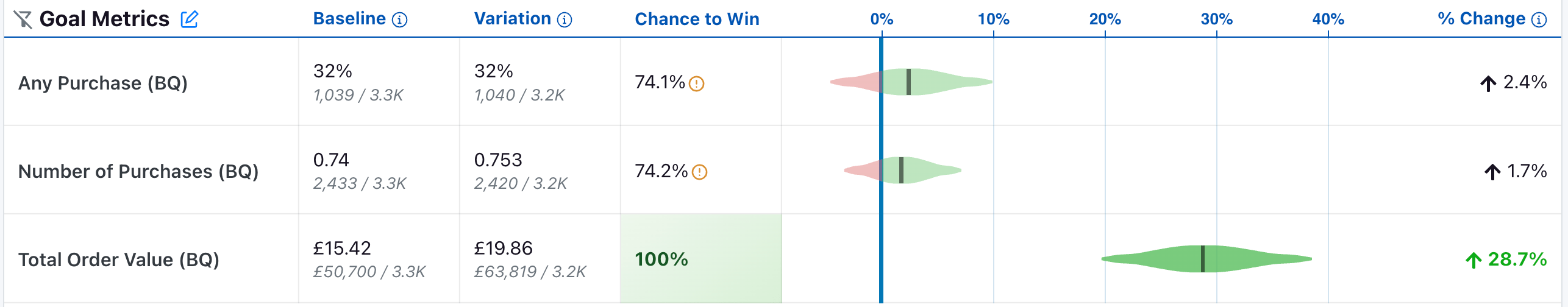Select the Total Order Value (BQ) row
The width and height of the screenshot is (1568, 307).
click(783, 259)
